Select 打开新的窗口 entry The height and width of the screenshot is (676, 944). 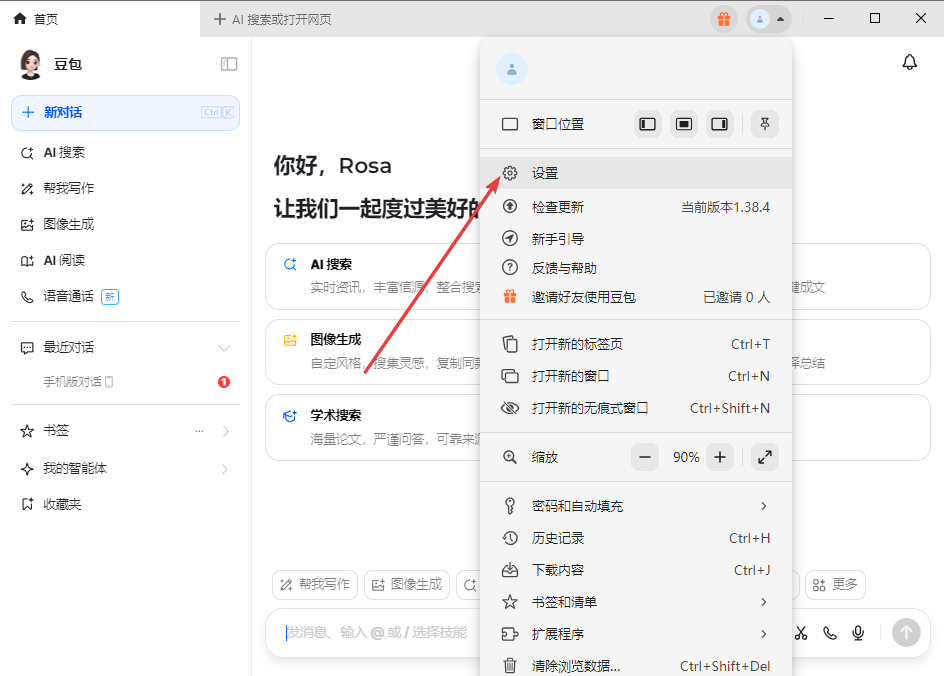click(636, 376)
